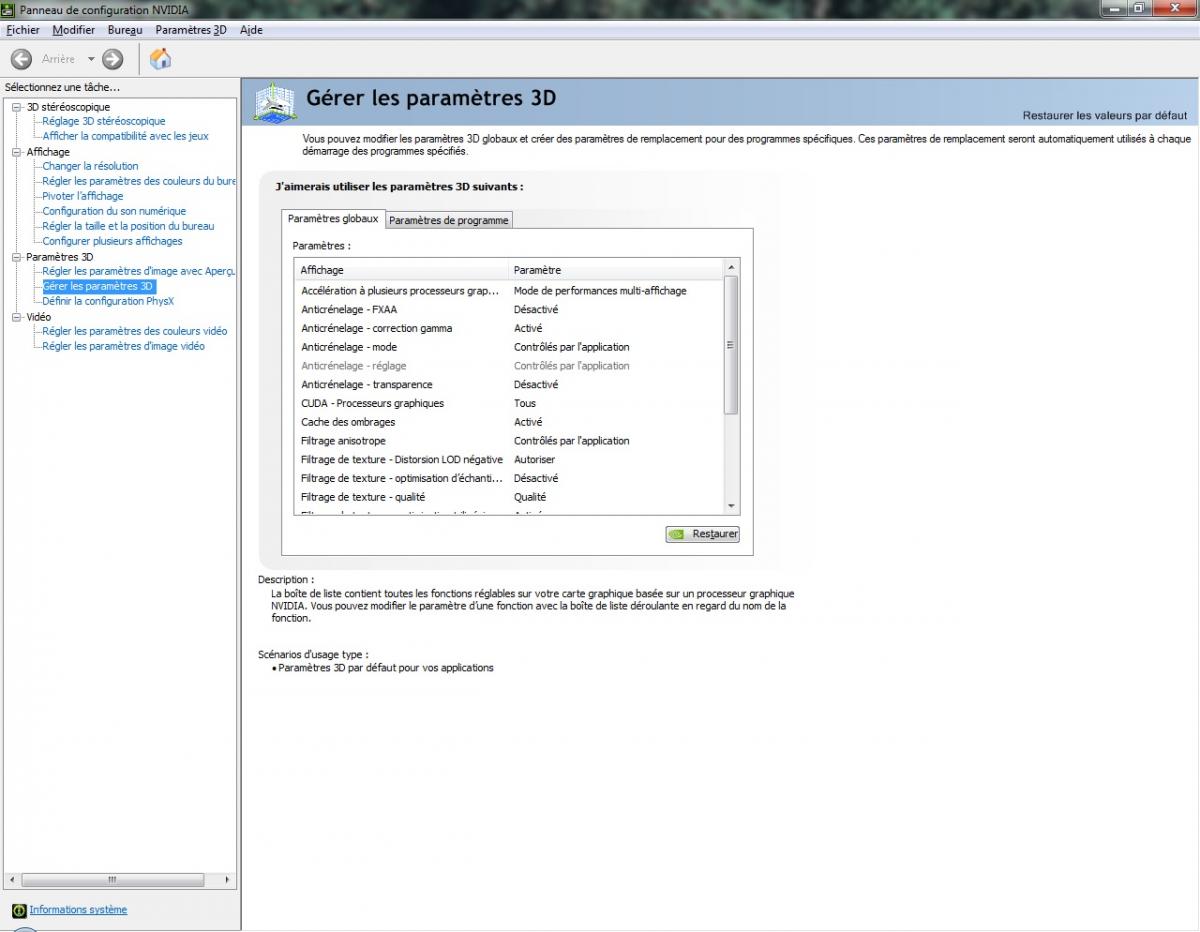
Task: Select the Cache des ombrages row
Action: tap(509, 422)
